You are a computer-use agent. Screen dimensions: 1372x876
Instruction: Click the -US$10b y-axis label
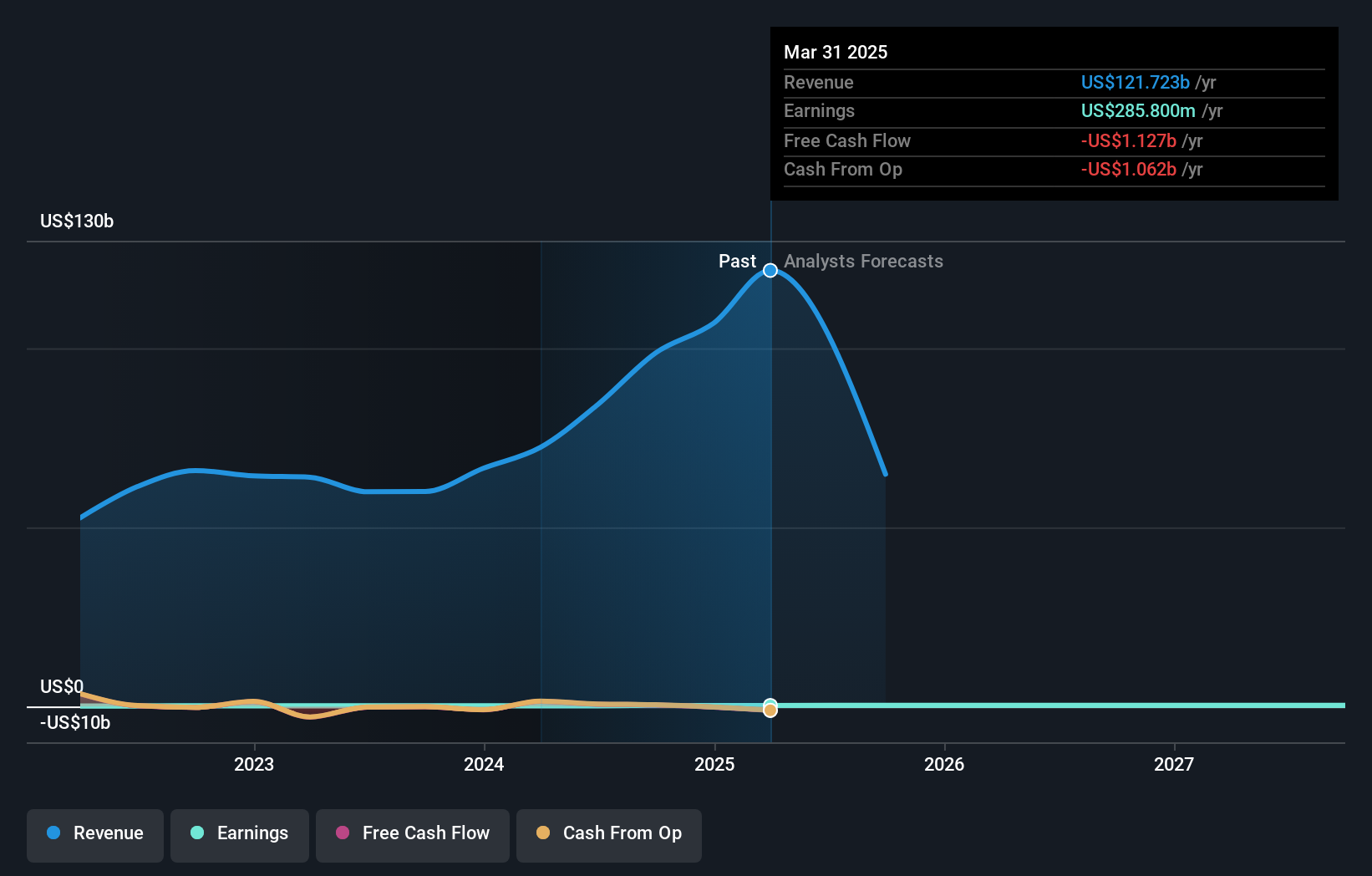pyautogui.click(x=75, y=722)
